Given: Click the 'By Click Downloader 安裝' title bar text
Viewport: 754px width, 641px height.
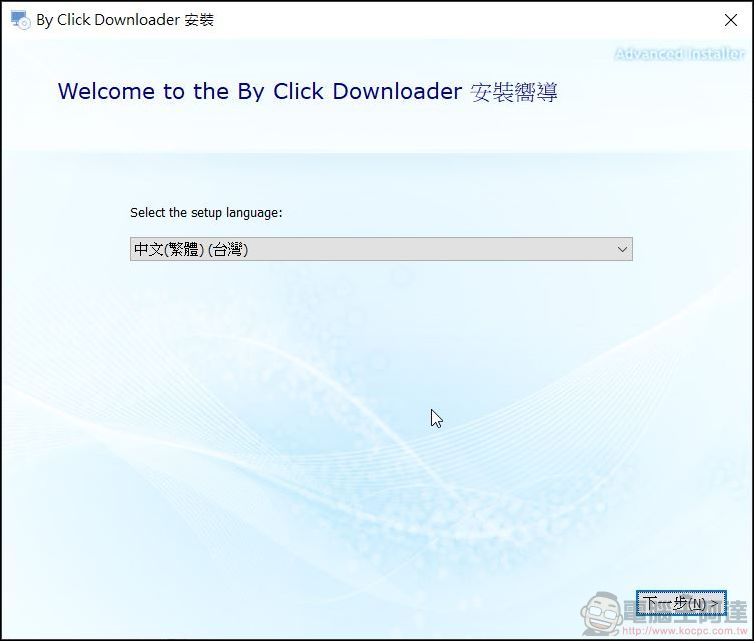Looking at the screenshot, I should [x=125, y=20].
